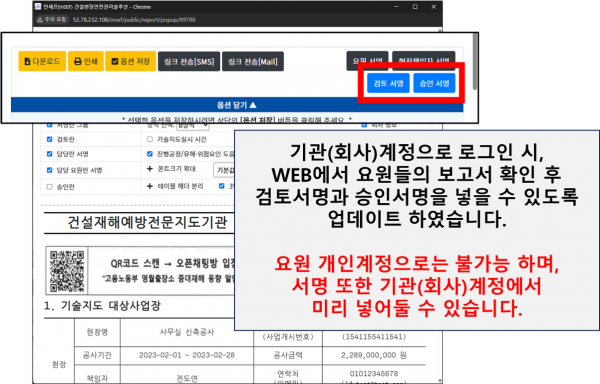Click the 테이블 헤더 분리 plus icon
Screen dimensions: 600x384
(150, 186)
